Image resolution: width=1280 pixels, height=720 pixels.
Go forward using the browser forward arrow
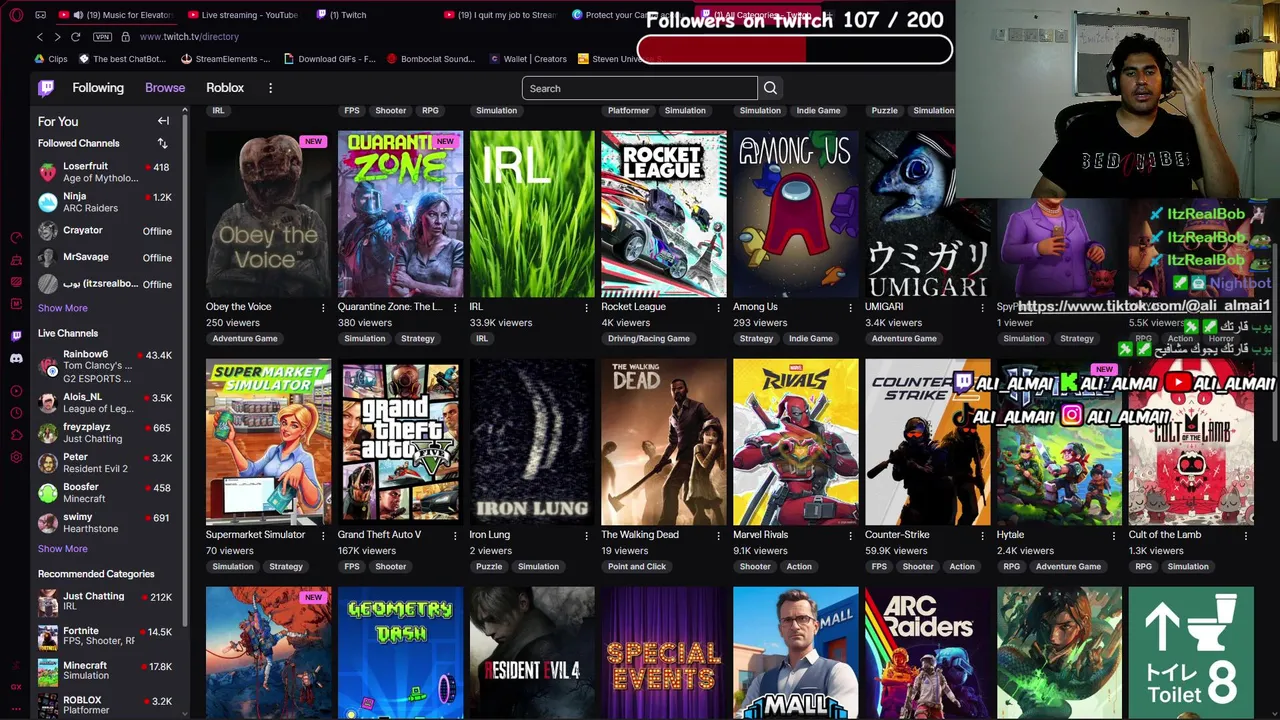coord(57,37)
